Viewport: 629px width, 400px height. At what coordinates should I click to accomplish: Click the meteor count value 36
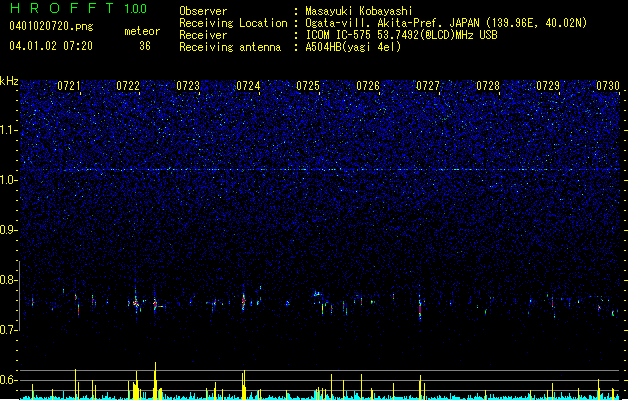point(145,46)
